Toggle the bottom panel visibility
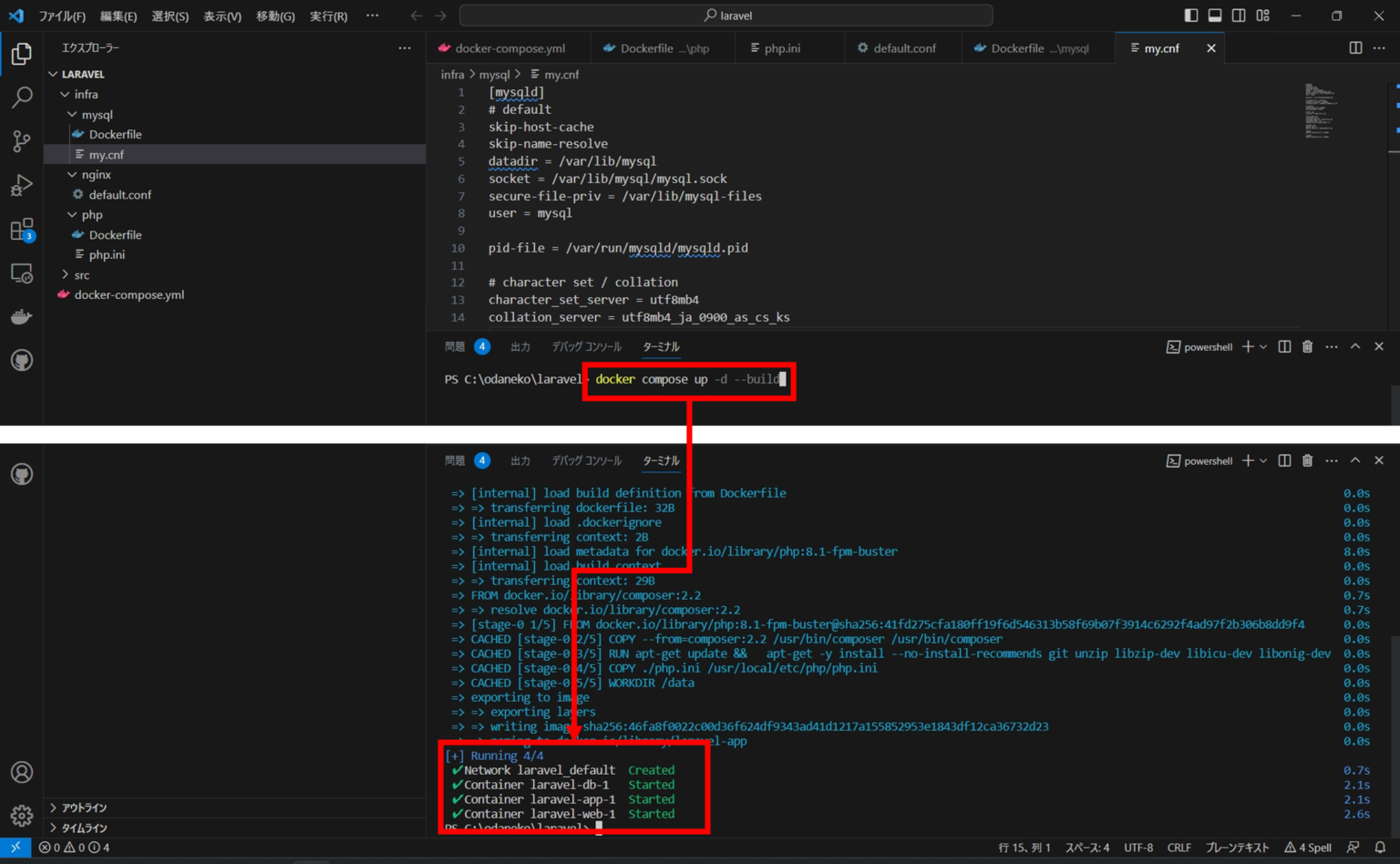The height and width of the screenshot is (864, 1400). (1214, 15)
